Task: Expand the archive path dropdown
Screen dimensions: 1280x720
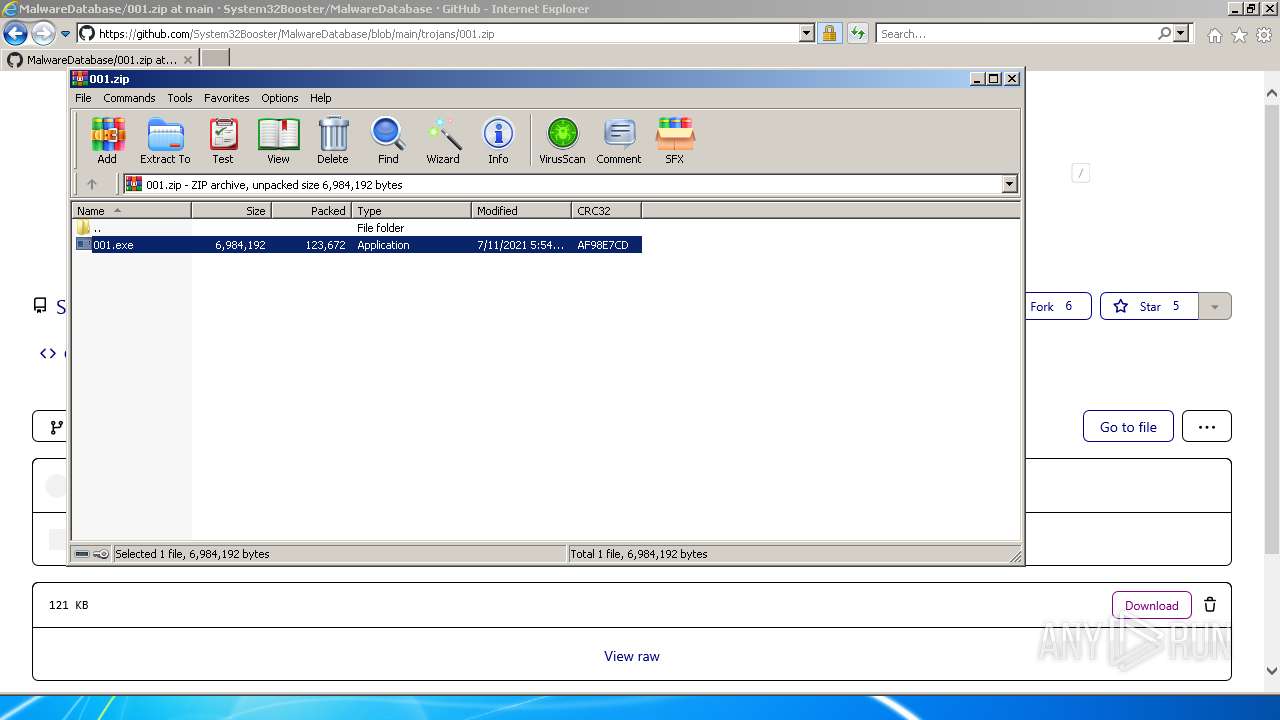Action: (x=1009, y=184)
